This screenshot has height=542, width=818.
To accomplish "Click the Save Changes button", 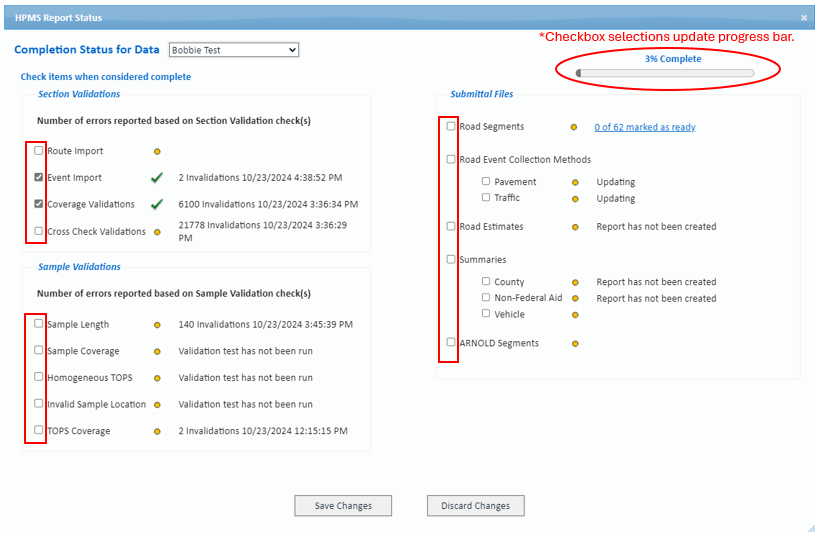I will point(343,505).
